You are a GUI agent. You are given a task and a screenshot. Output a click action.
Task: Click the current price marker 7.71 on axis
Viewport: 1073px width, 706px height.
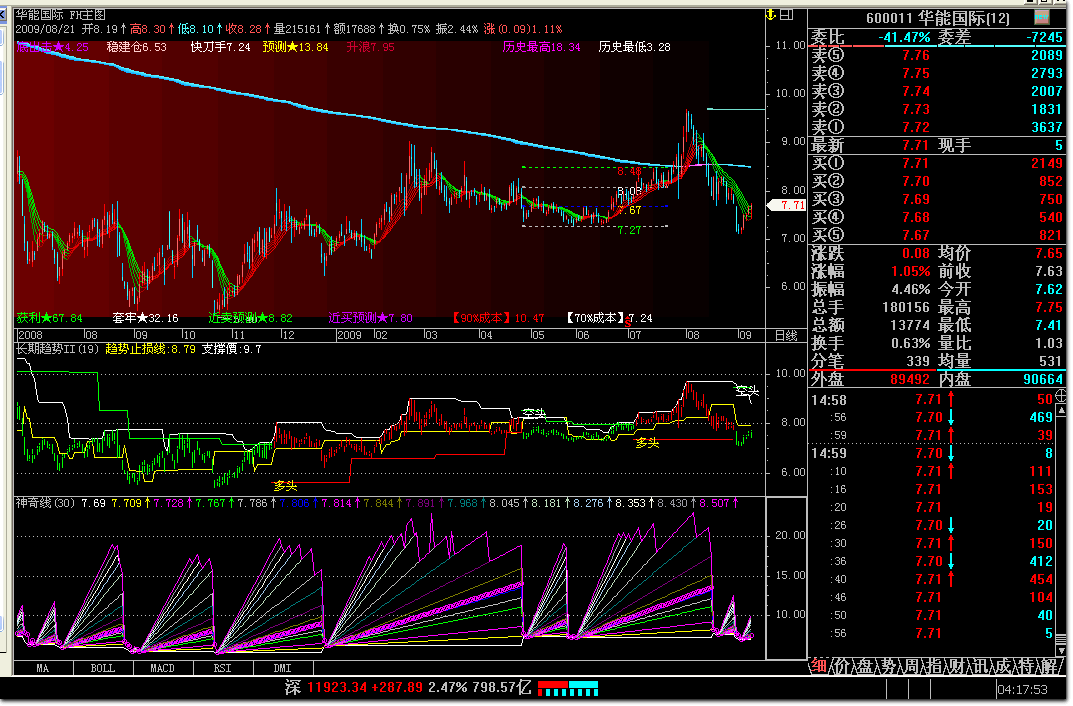(x=788, y=205)
